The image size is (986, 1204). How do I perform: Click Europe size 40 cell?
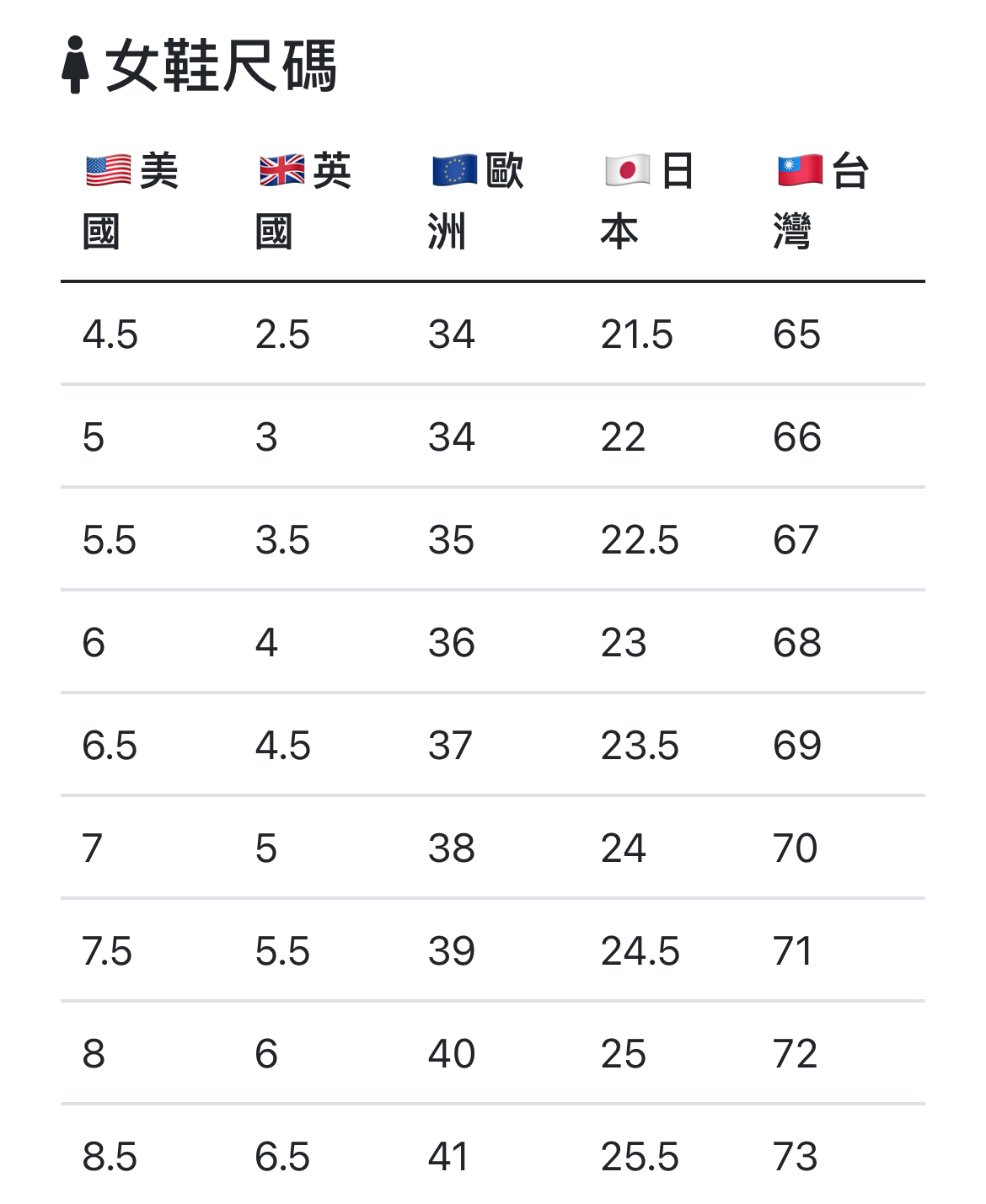point(452,1054)
